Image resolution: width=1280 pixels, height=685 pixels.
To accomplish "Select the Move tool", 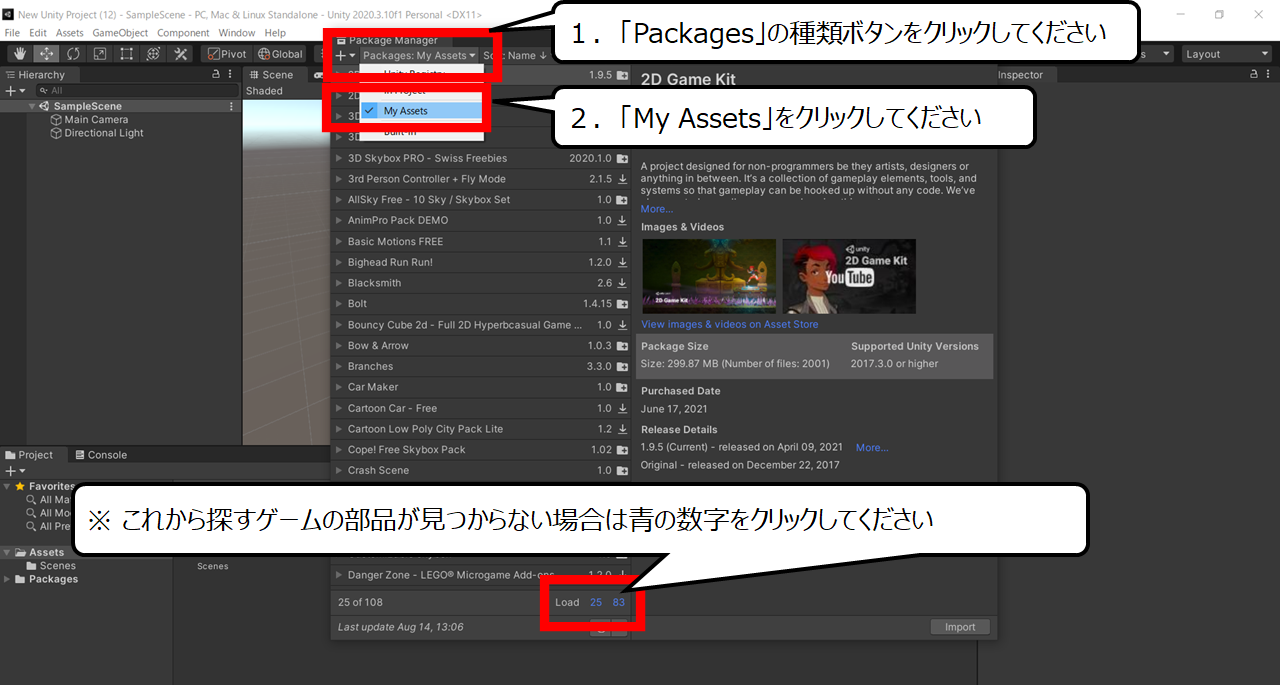I will tap(46, 54).
